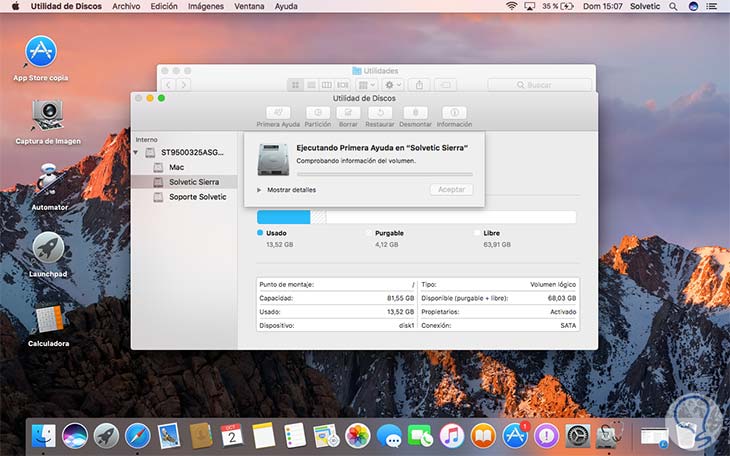Click the Aceptar button
The width and height of the screenshot is (730, 456).
452,190
